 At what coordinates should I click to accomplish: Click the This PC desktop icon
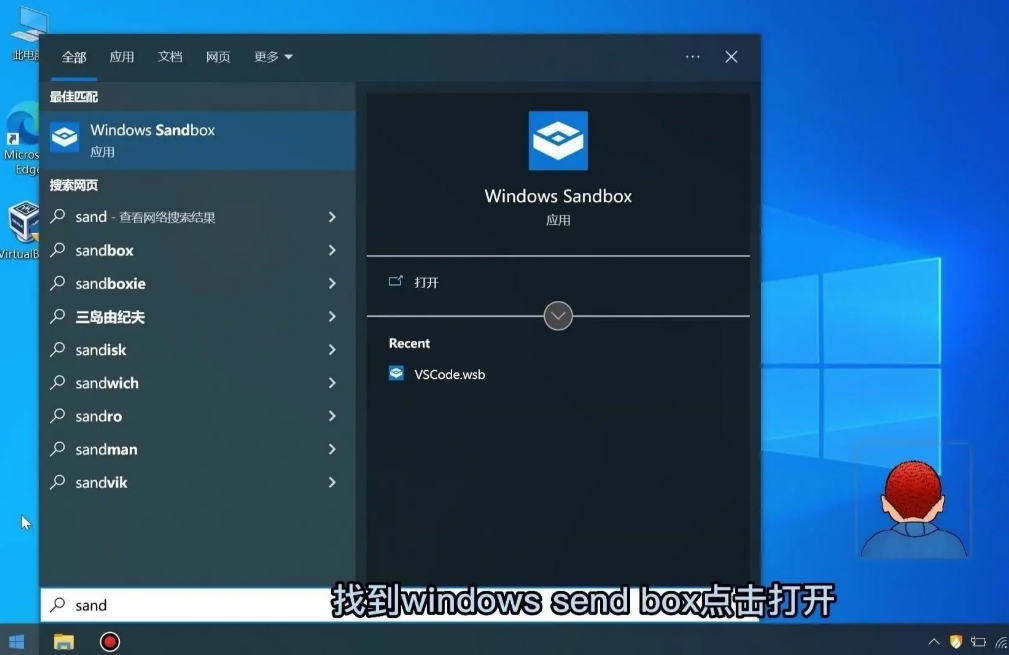pyautogui.click(x=26, y=32)
